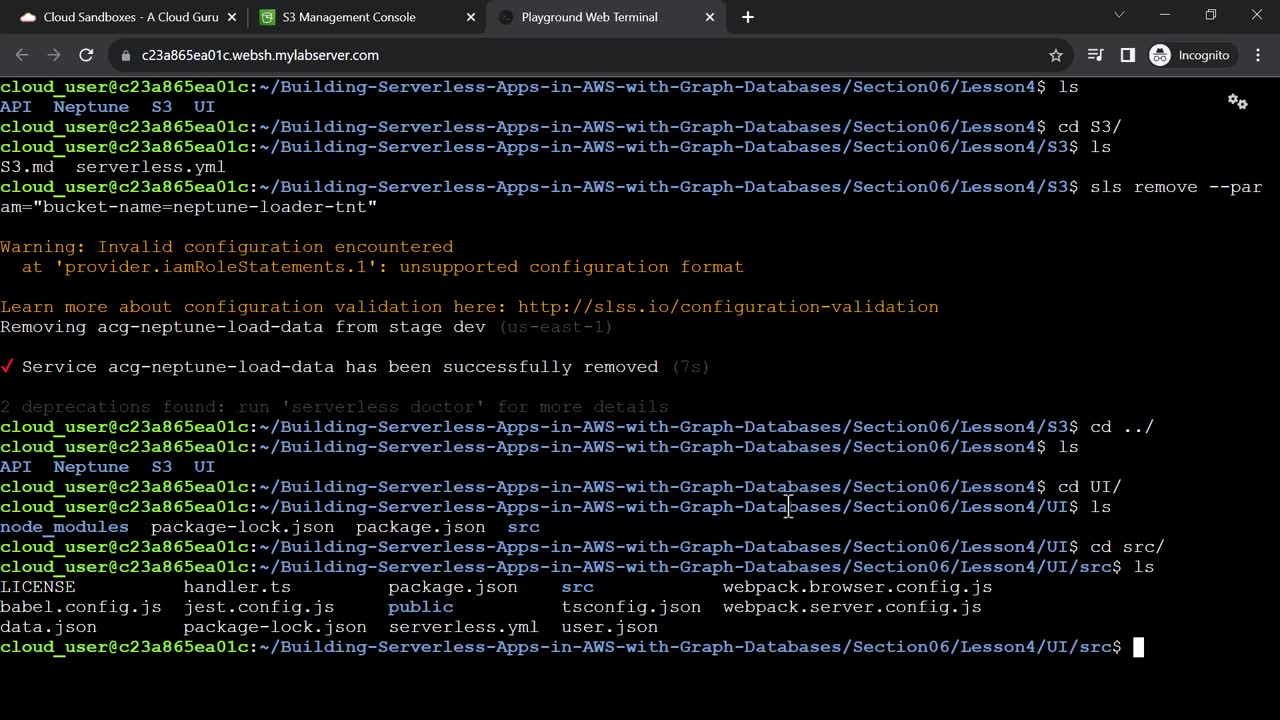
Task: Toggle the browser side panel
Action: (1127, 55)
